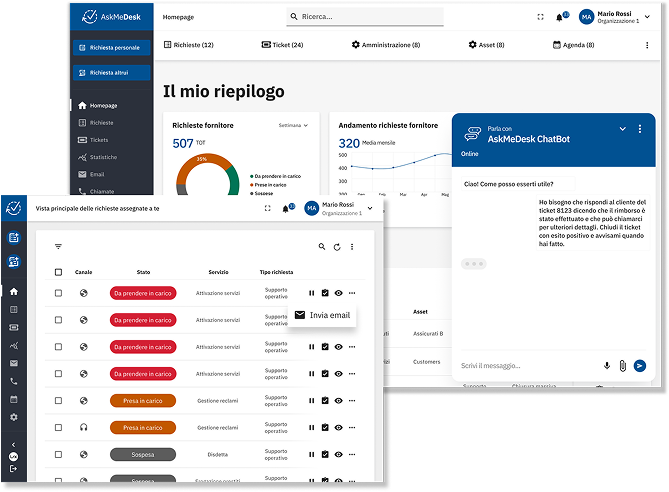Check the Sospesa Disdetta row
Screen dimensions: 669x492
(x=58, y=454)
